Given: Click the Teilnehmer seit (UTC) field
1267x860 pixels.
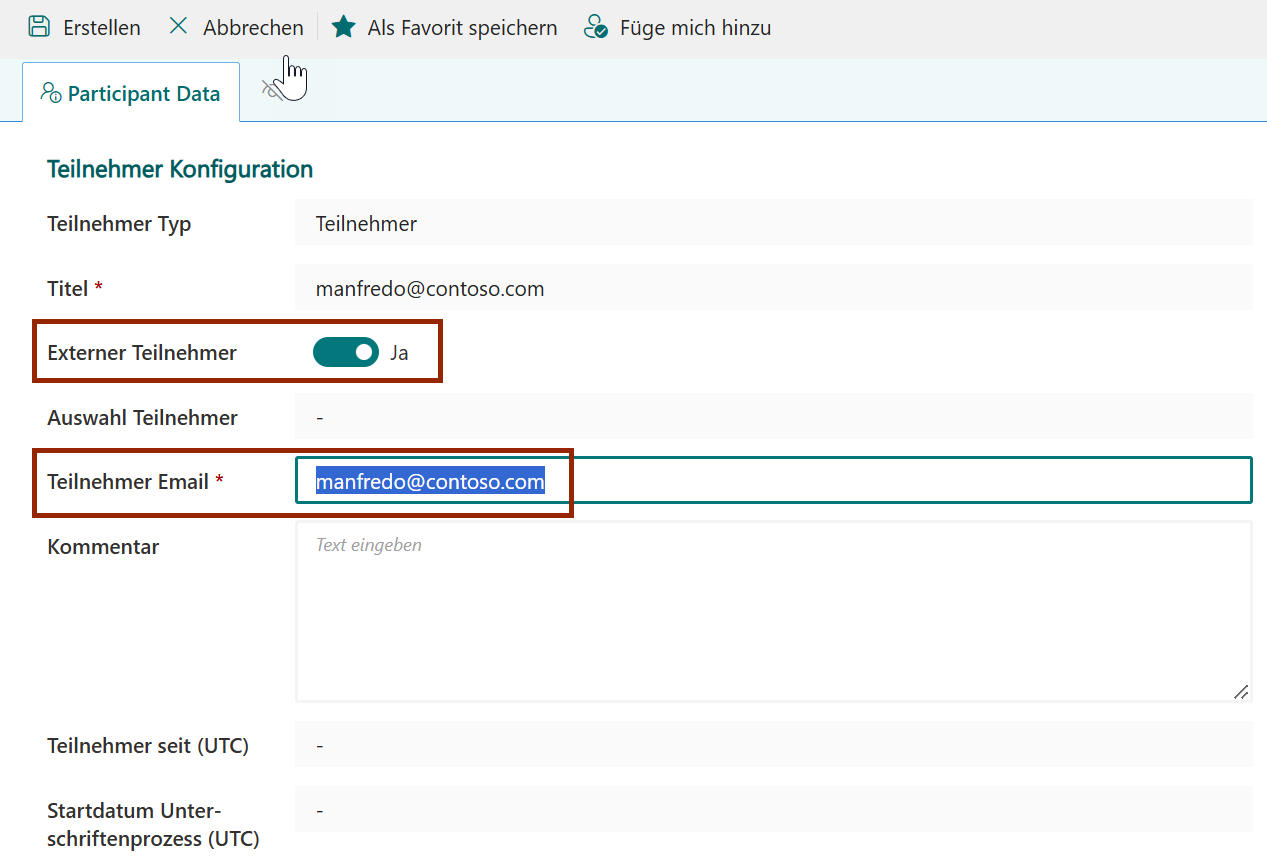Looking at the screenshot, I should [772, 745].
